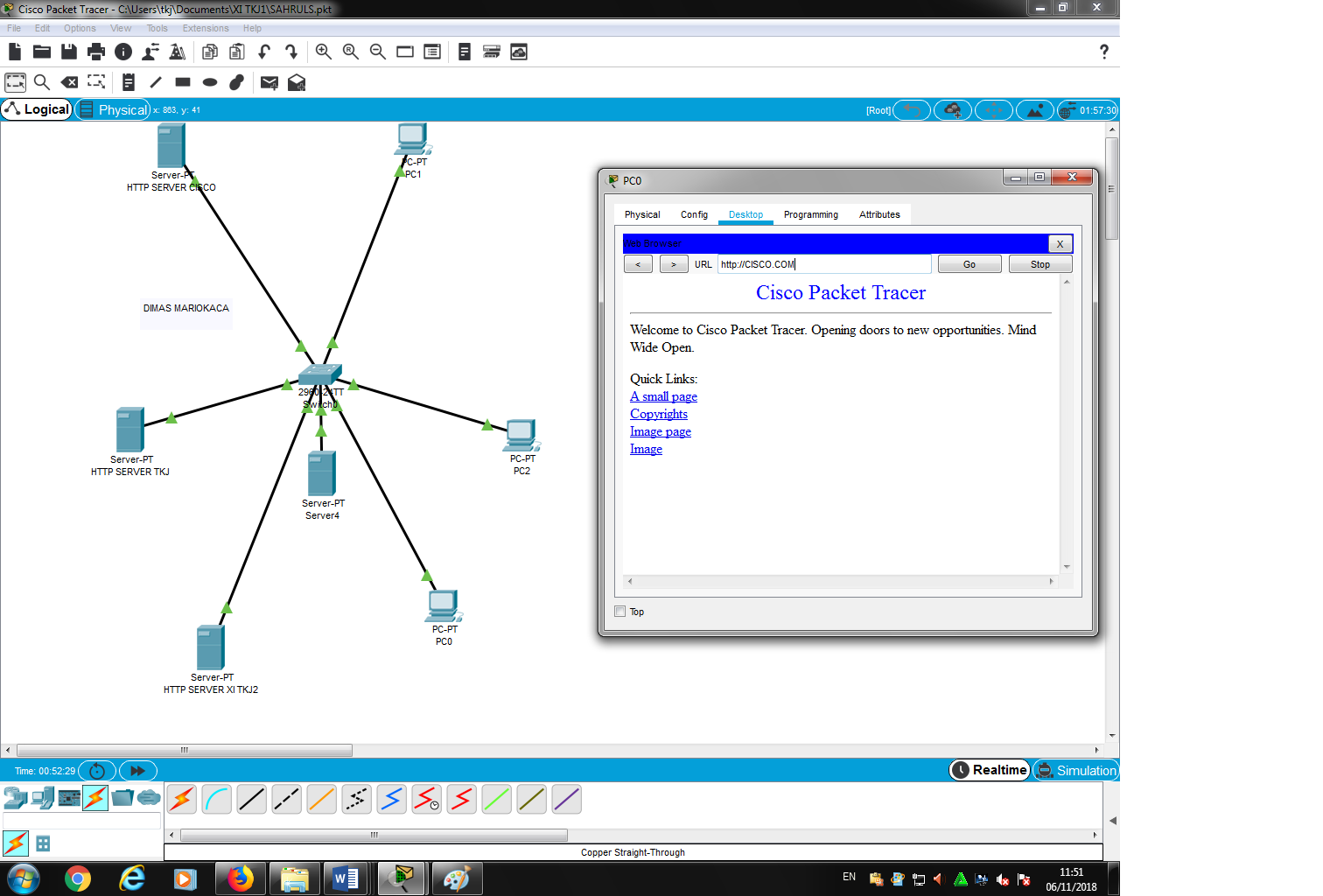The image size is (1323, 896).
Task: Click the New Cluster cloud icon
Action: click(x=953, y=110)
